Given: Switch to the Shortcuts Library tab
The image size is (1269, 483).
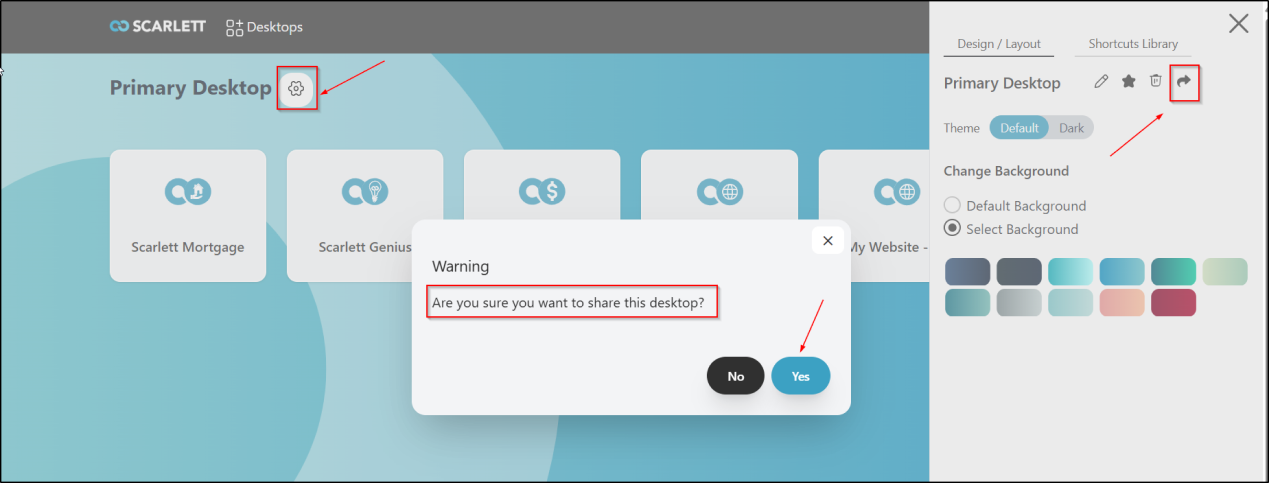Looking at the screenshot, I should [x=1133, y=44].
